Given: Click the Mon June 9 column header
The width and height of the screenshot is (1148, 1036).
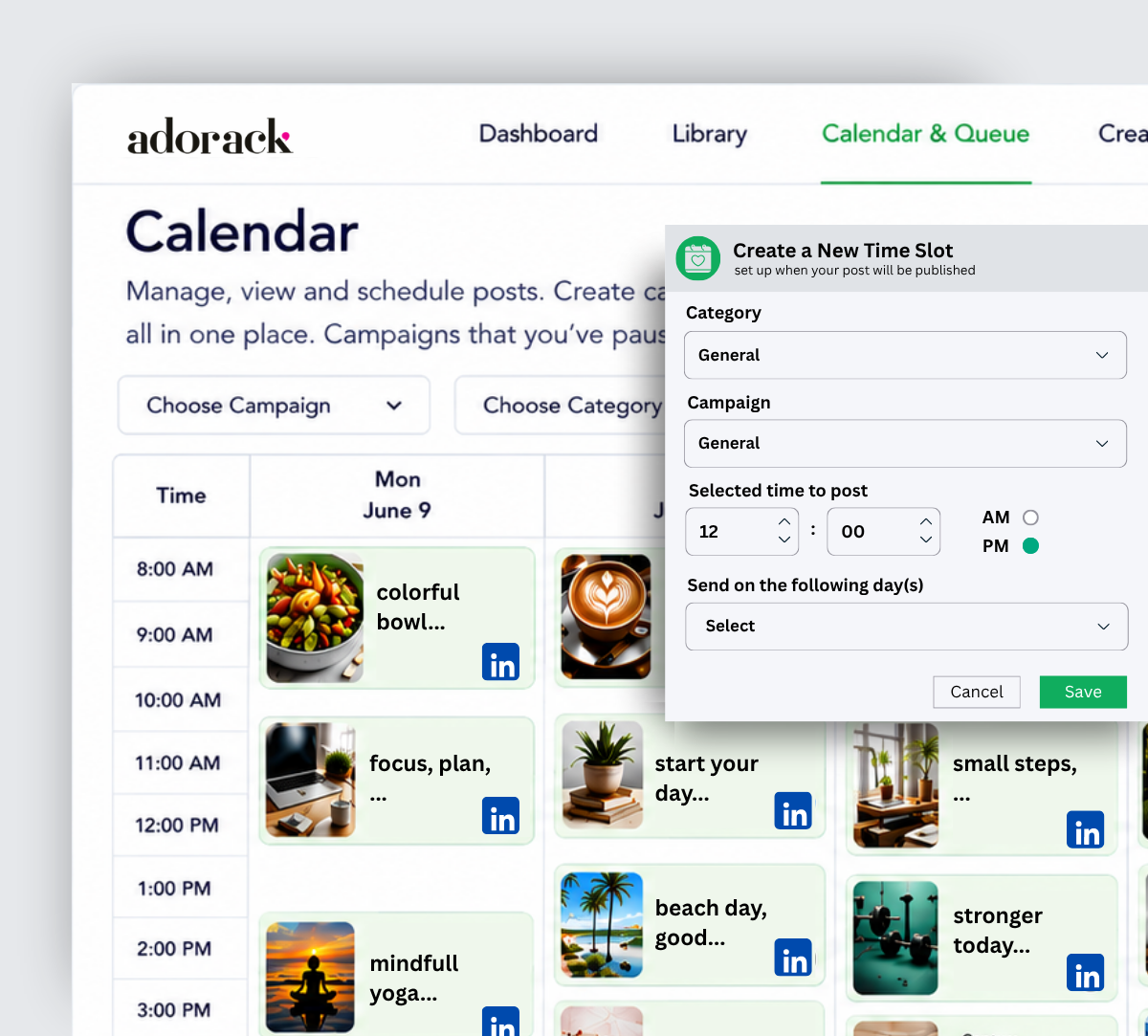Looking at the screenshot, I should pyautogui.click(x=397, y=496).
